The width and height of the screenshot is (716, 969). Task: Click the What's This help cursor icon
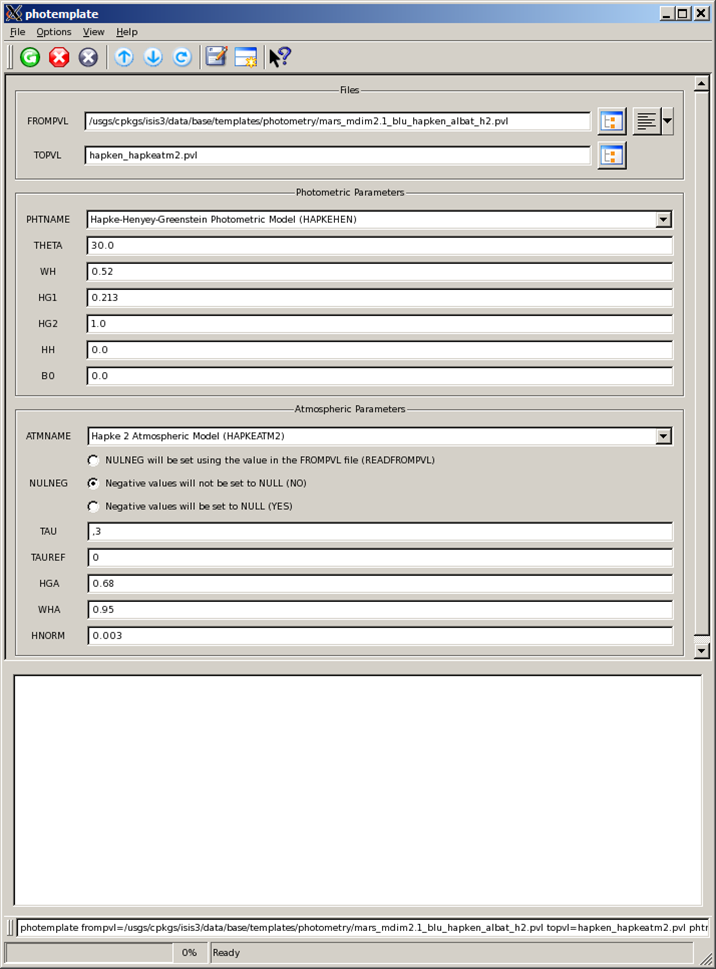(279, 57)
